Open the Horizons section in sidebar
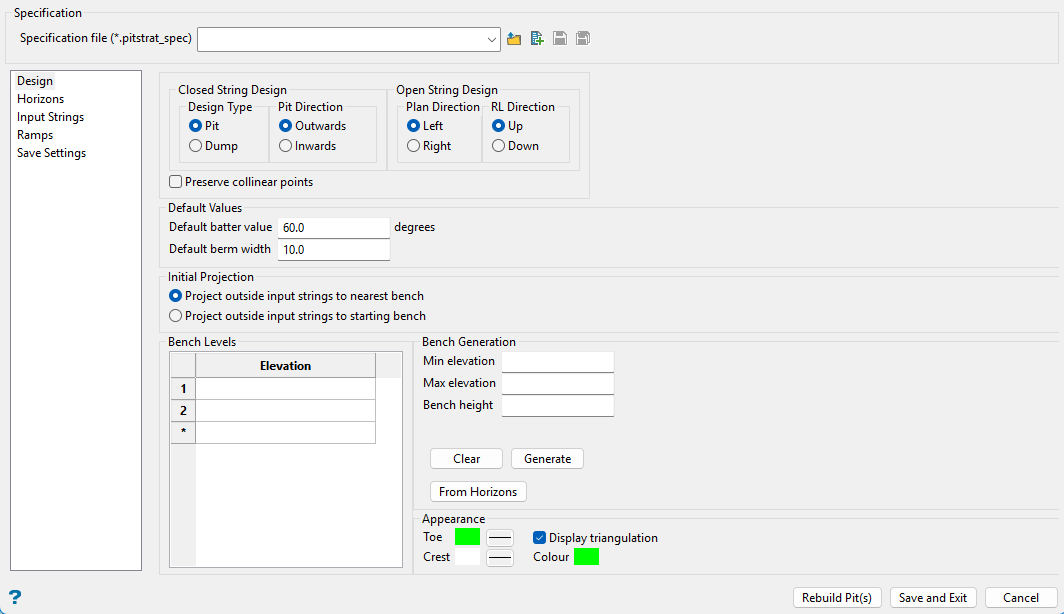This screenshot has width=1064, height=614. 40,99
